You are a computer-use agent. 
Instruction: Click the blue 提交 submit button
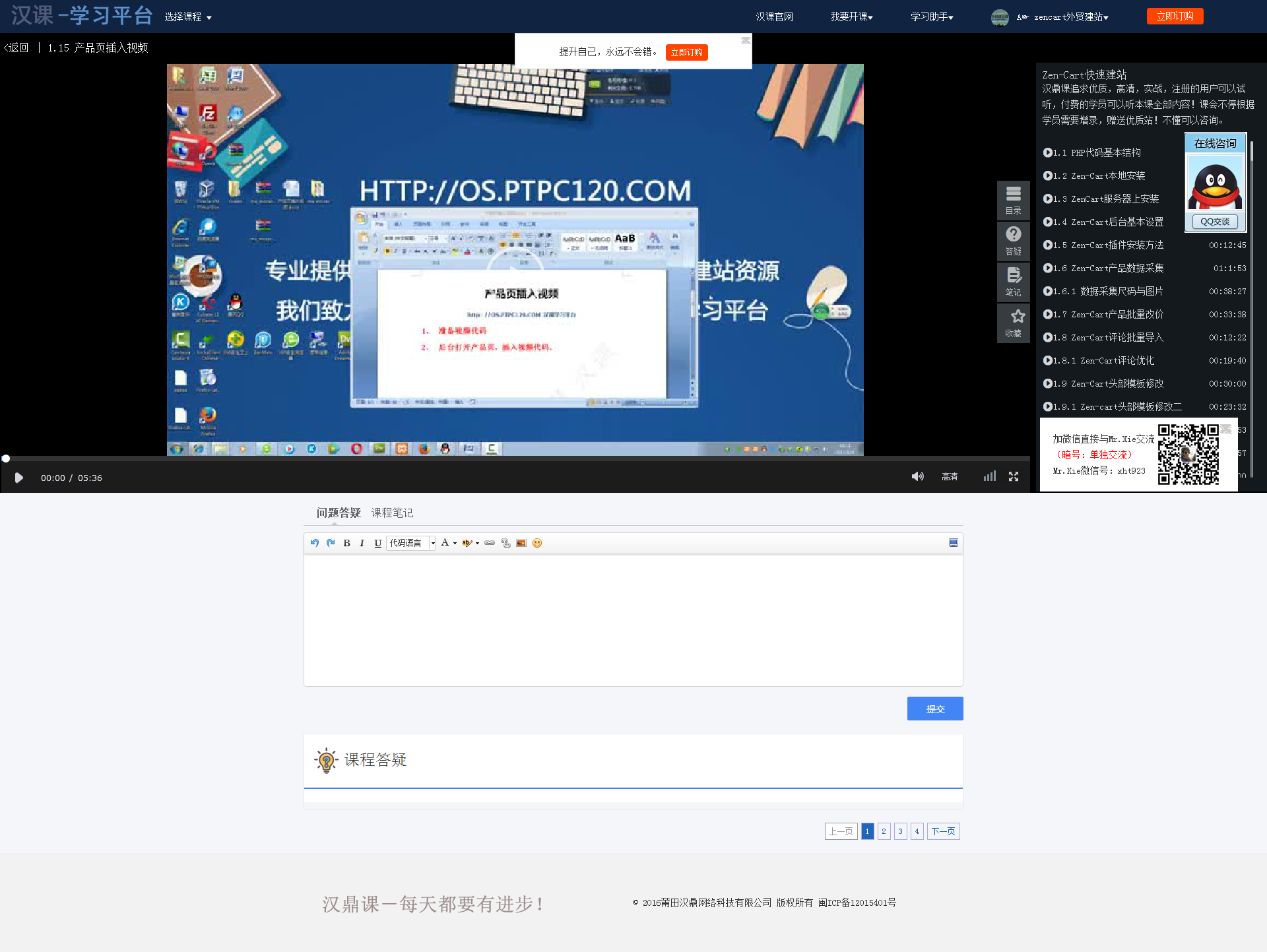[935, 709]
